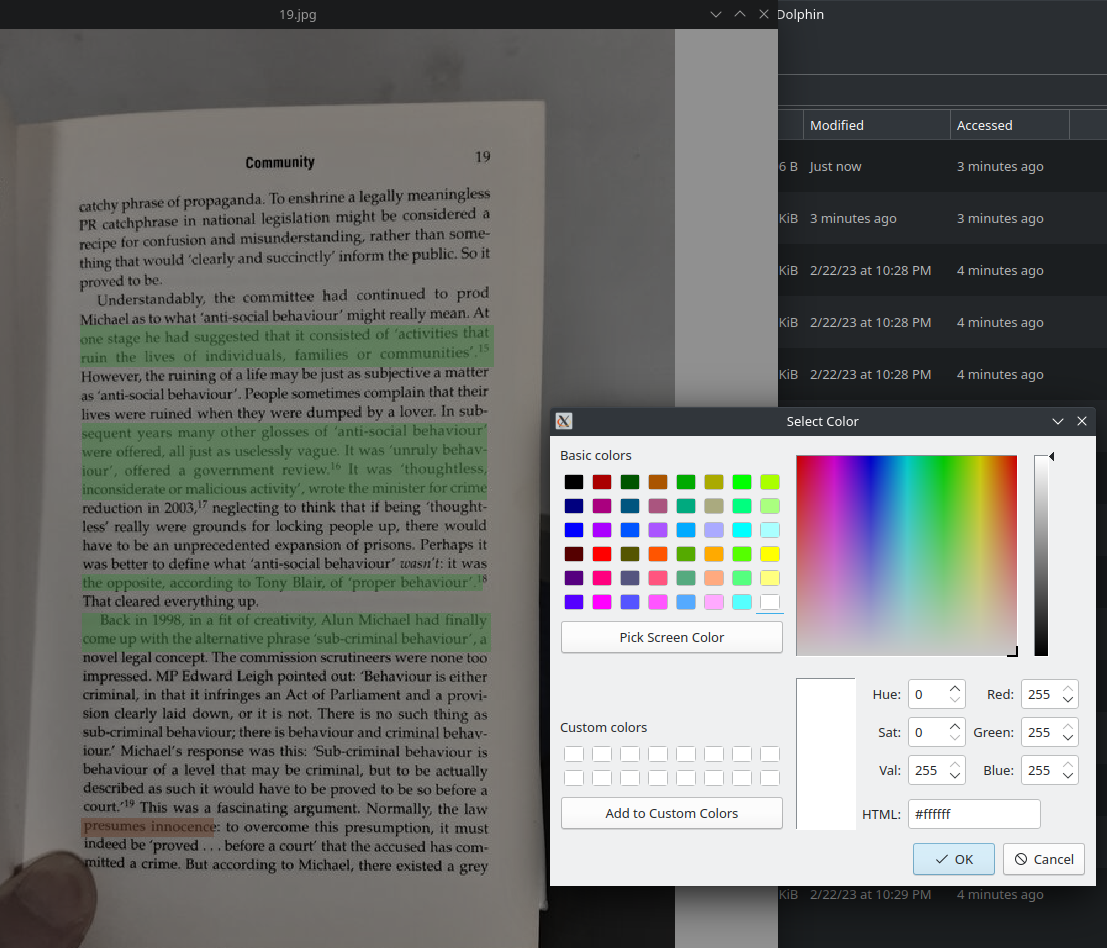Click the Pick Screen Color button
Image resolution: width=1107 pixels, height=948 pixels.
click(671, 637)
